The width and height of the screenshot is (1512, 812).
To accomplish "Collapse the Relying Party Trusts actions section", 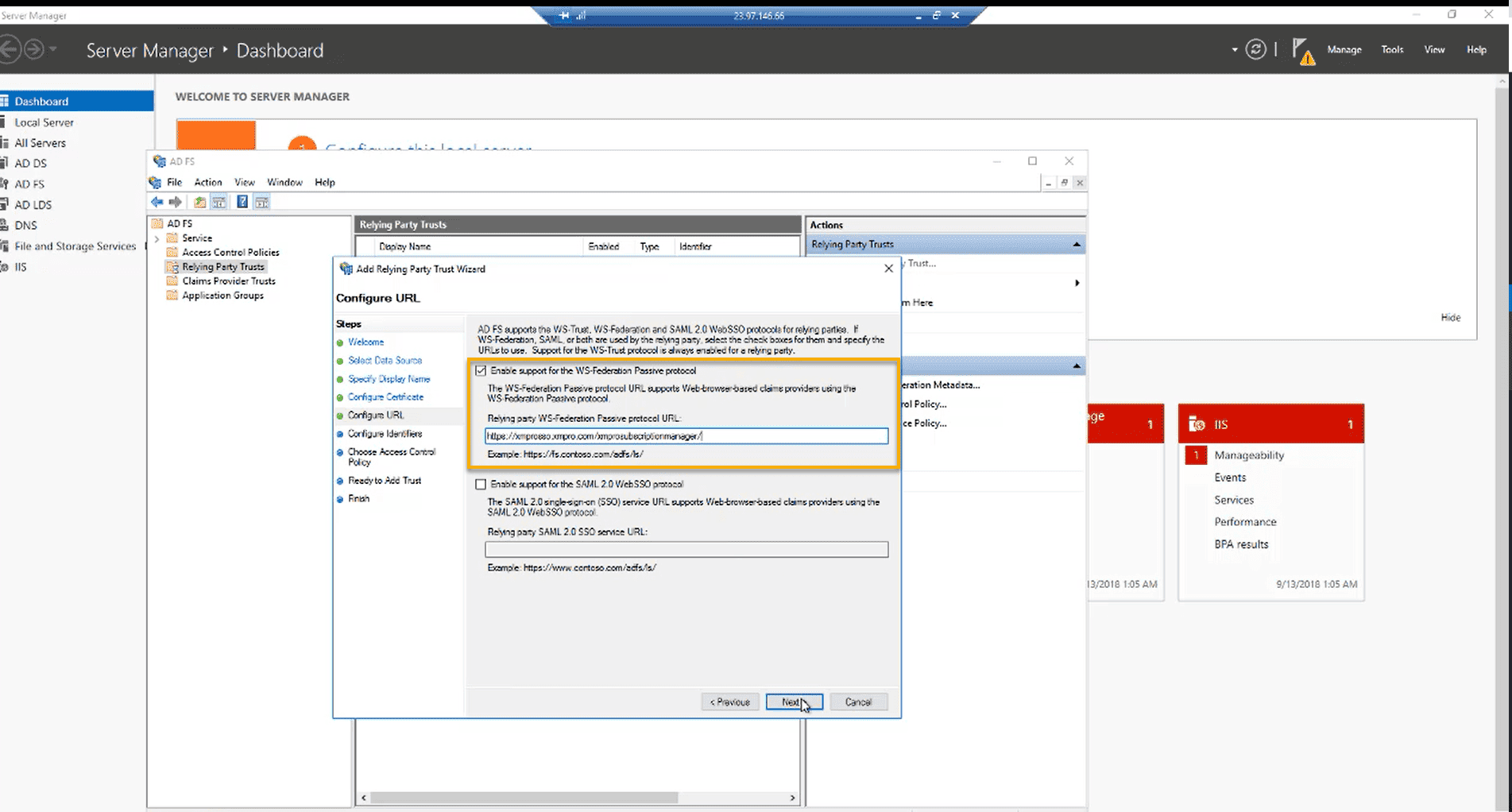I will click(x=1076, y=245).
